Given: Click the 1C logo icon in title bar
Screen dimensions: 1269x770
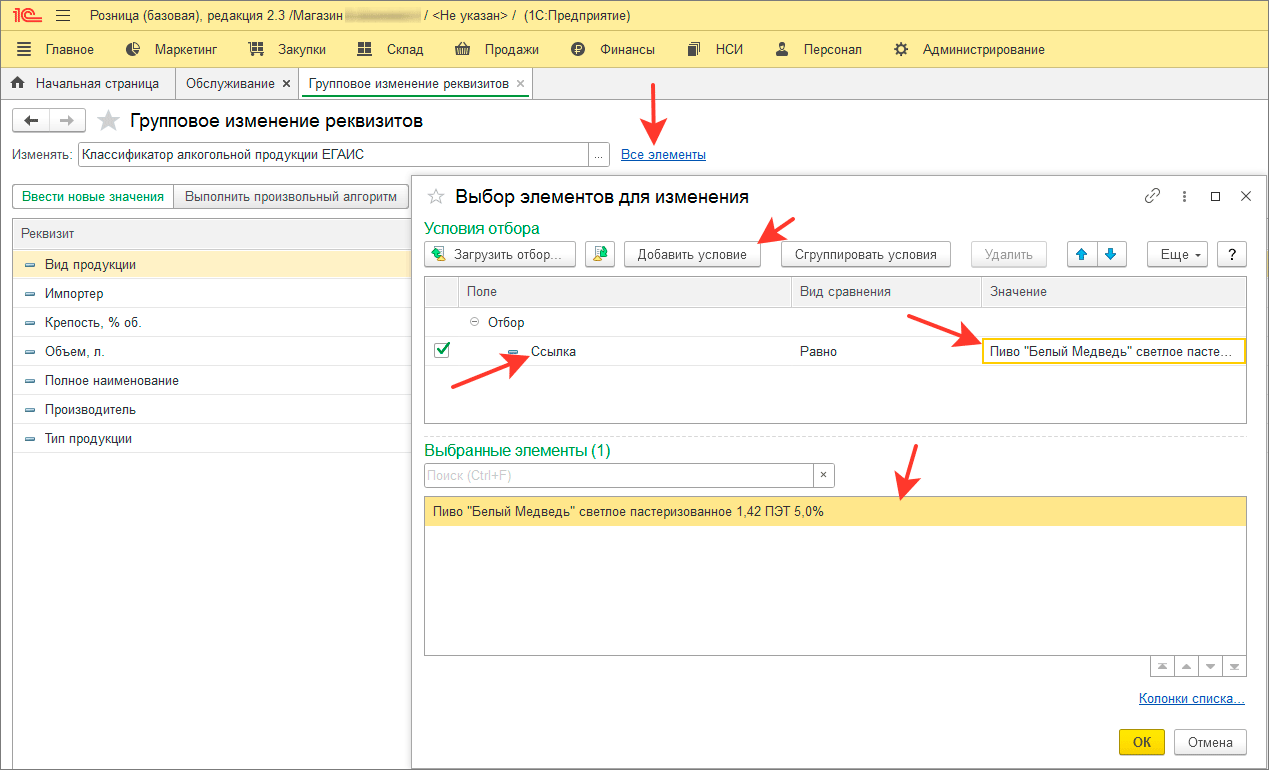Looking at the screenshot, I should point(28,16).
